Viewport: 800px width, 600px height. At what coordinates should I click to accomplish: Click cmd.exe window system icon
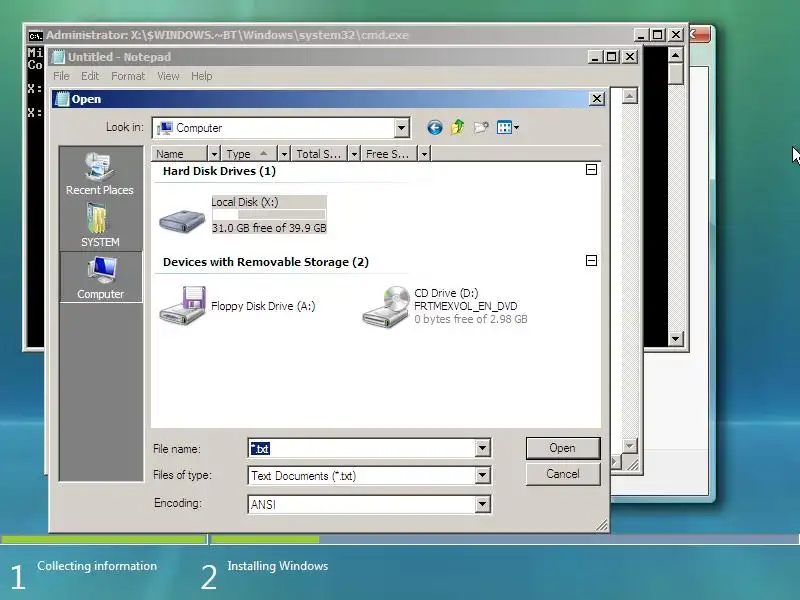(35, 35)
